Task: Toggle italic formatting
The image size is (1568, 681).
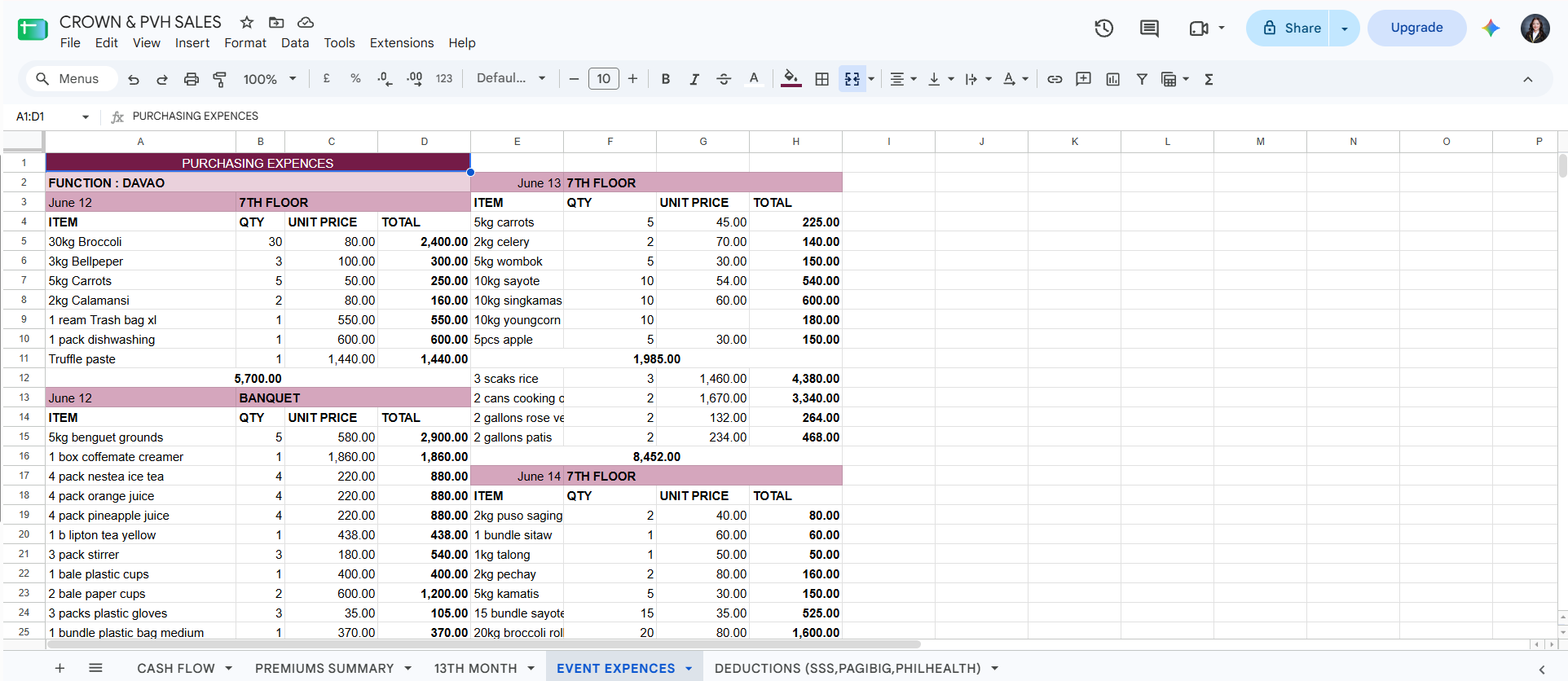Action: pos(694,79)
